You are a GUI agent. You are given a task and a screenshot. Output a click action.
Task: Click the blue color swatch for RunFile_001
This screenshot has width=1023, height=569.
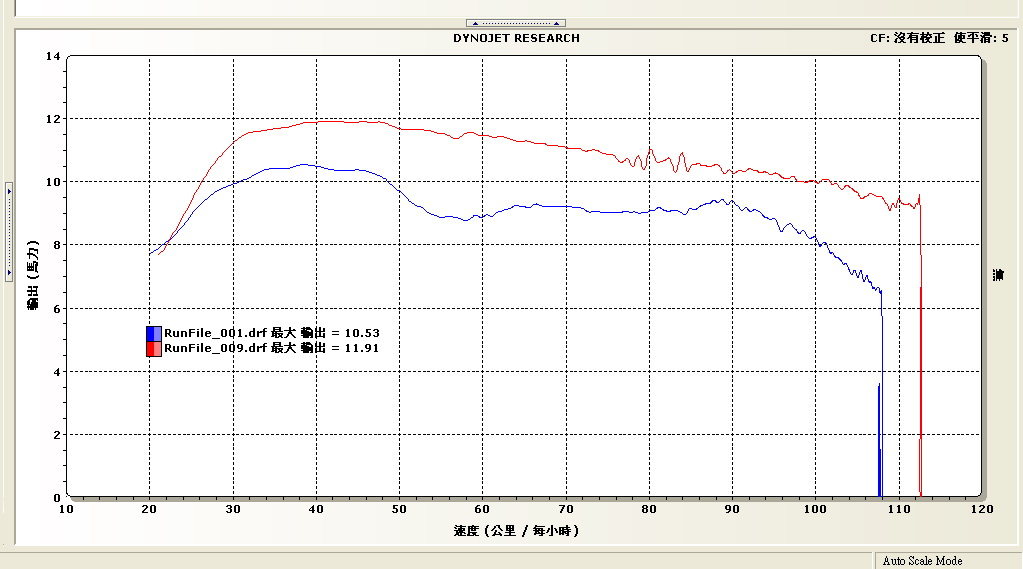tap(154, 333)
